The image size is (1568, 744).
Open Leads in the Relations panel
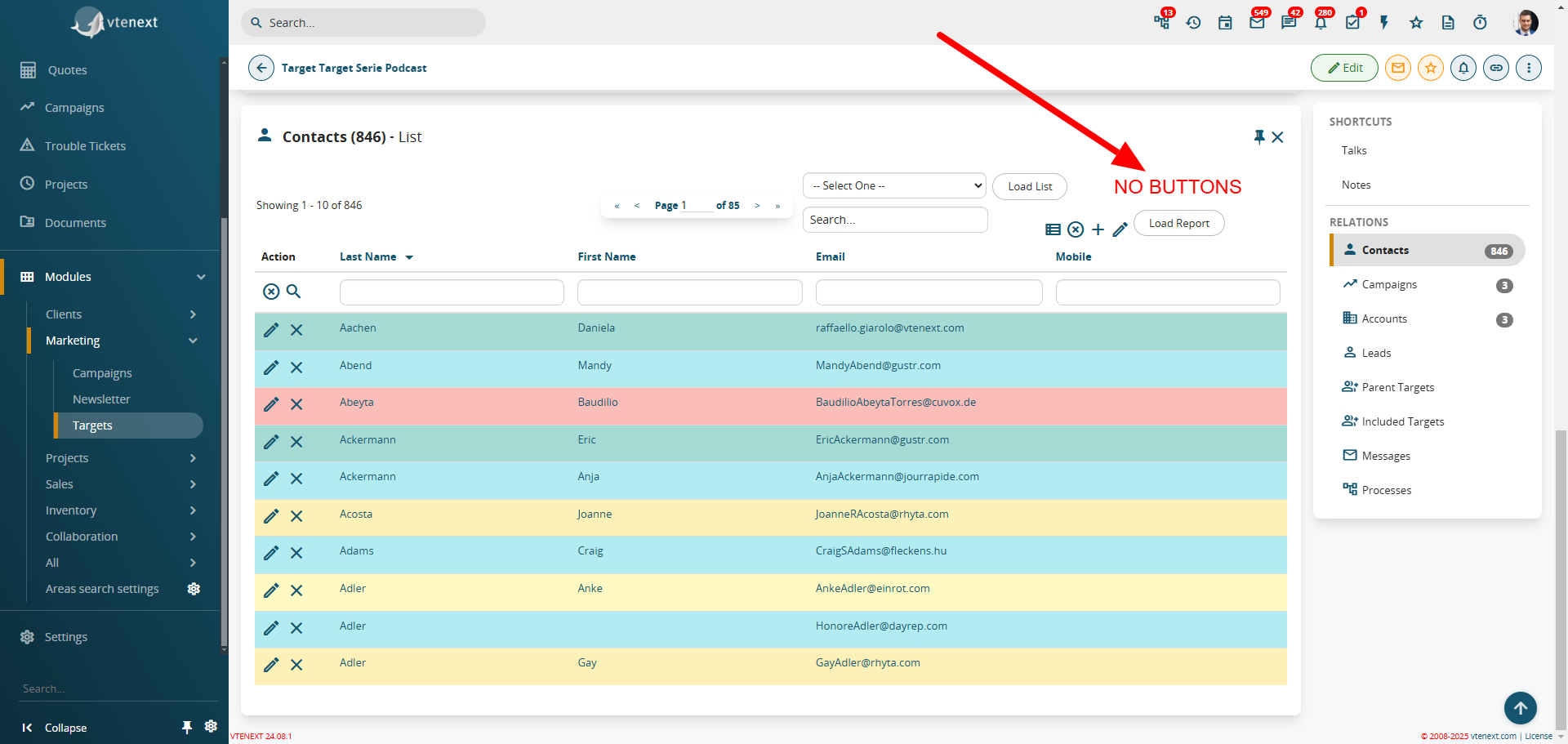point(1376,353)
